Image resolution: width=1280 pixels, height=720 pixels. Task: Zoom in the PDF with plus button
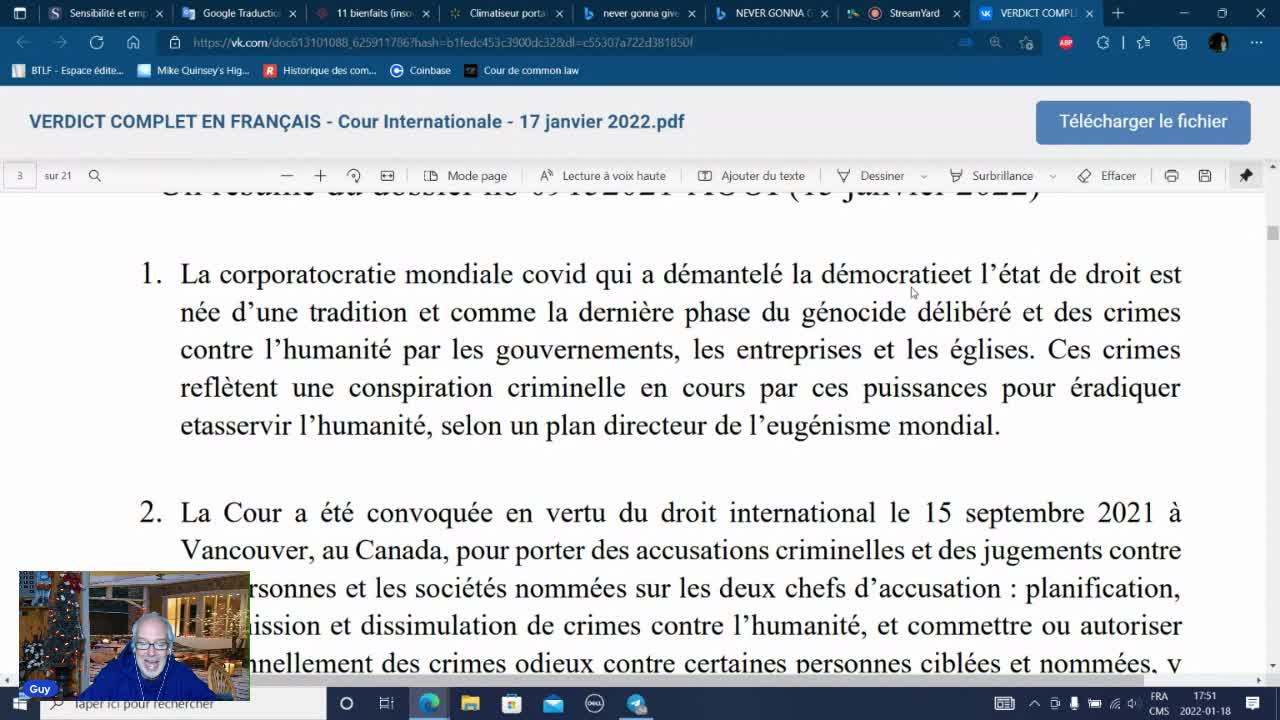[x=320, y=176]
